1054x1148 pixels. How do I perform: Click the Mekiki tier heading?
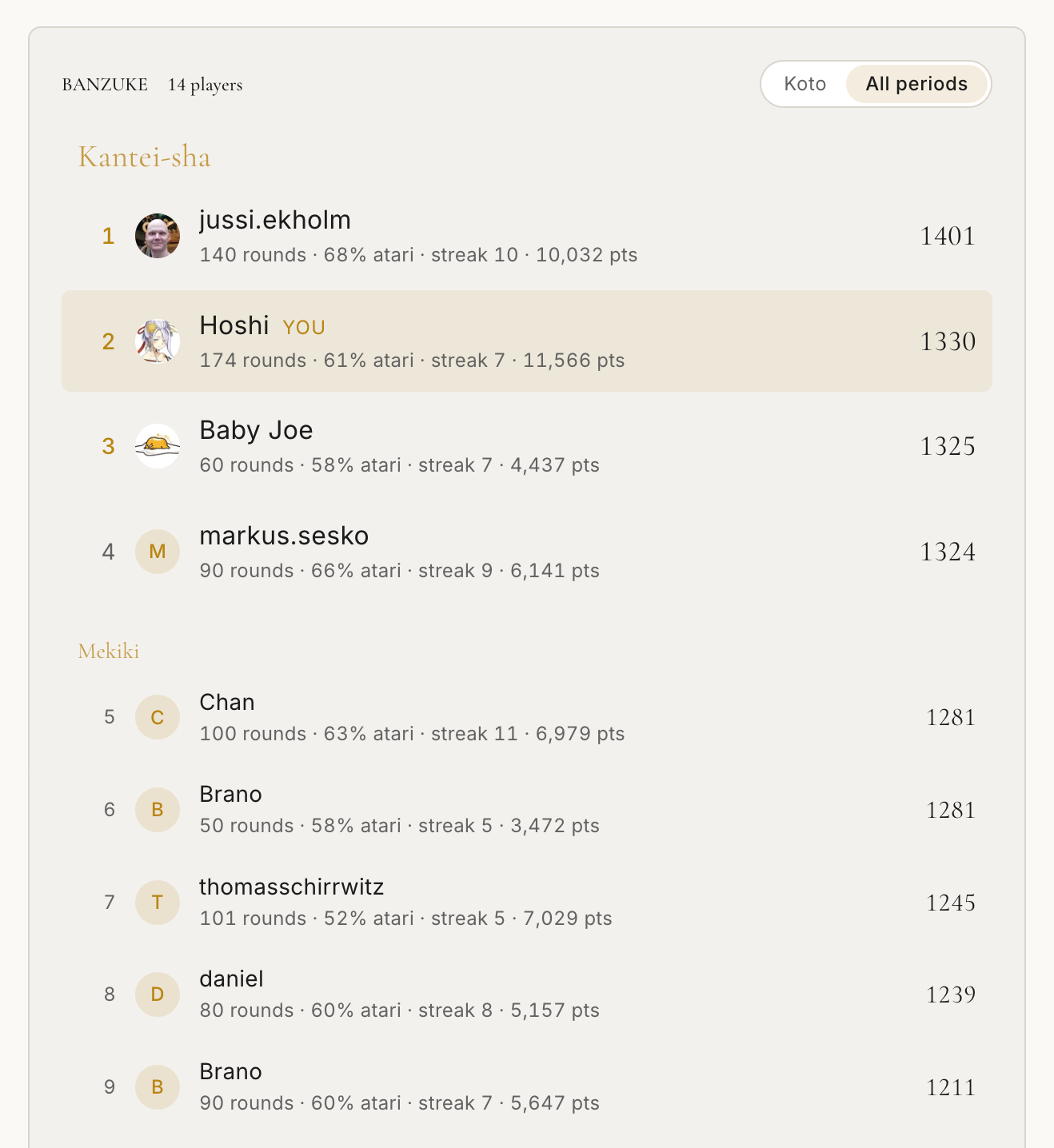point(109,652)
